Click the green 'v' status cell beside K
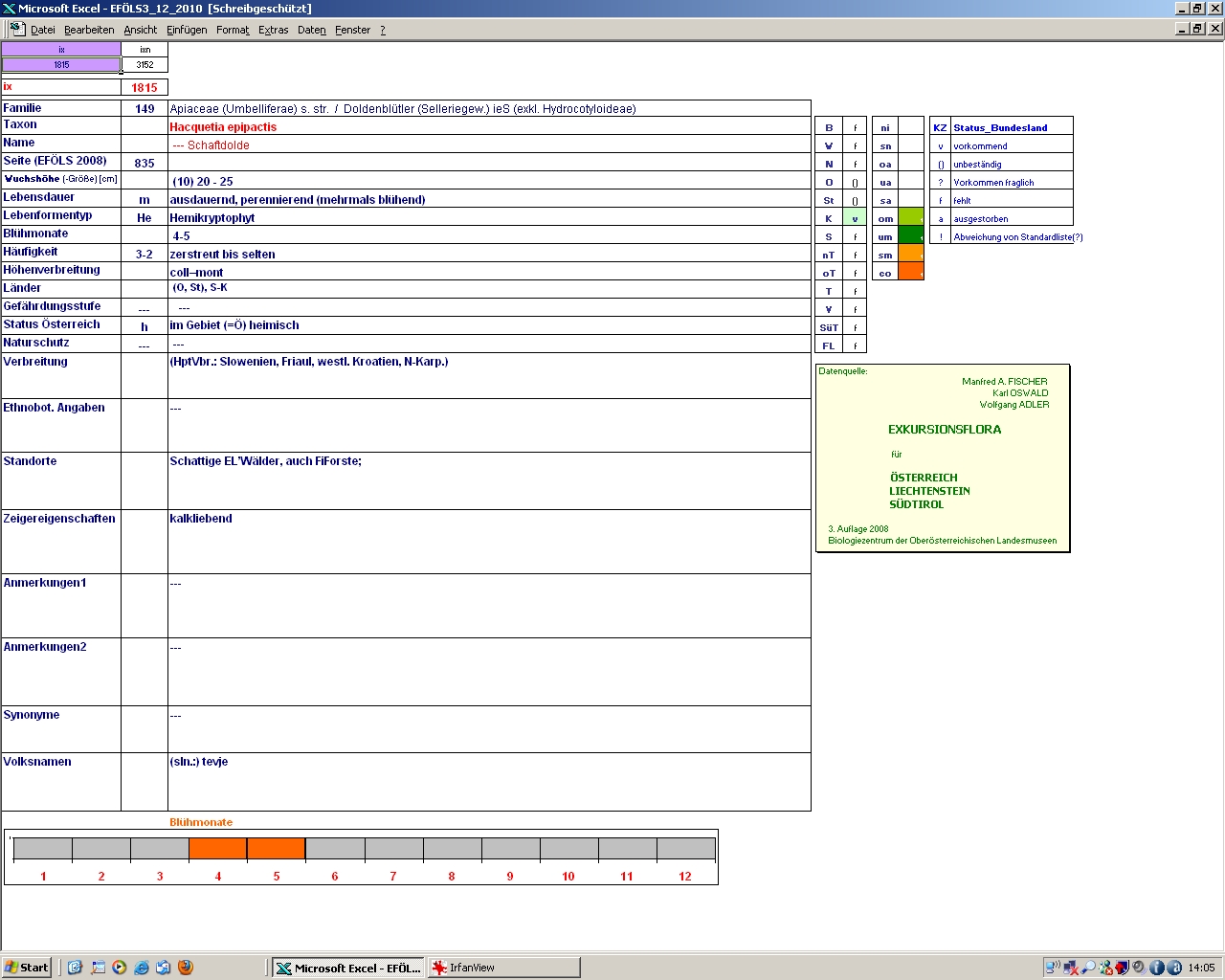1225x980 pixels. (x=855, y=218)
